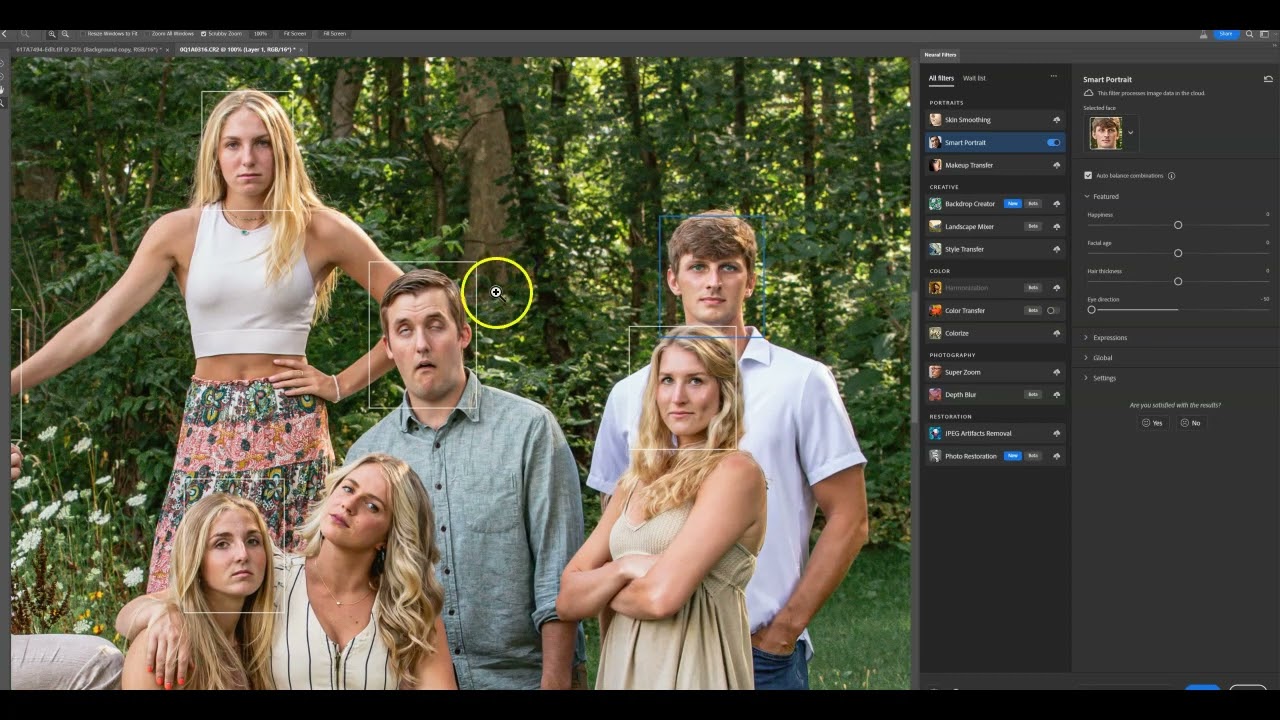Select the Colorize filter row
The width and height of the screenshot is (1280, 720).
(995, 333)
